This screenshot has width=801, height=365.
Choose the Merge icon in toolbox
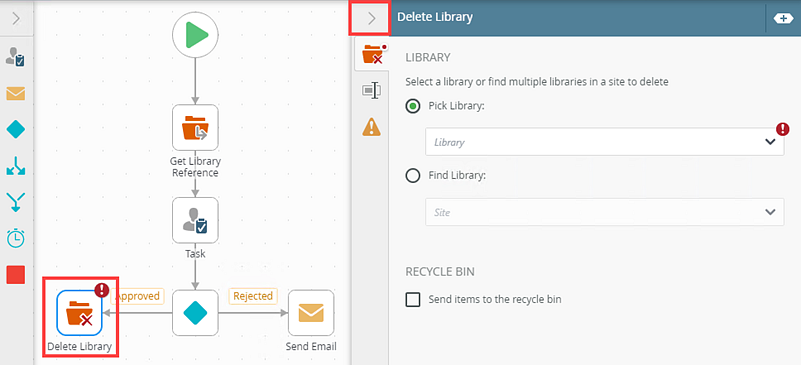(15, 202)
